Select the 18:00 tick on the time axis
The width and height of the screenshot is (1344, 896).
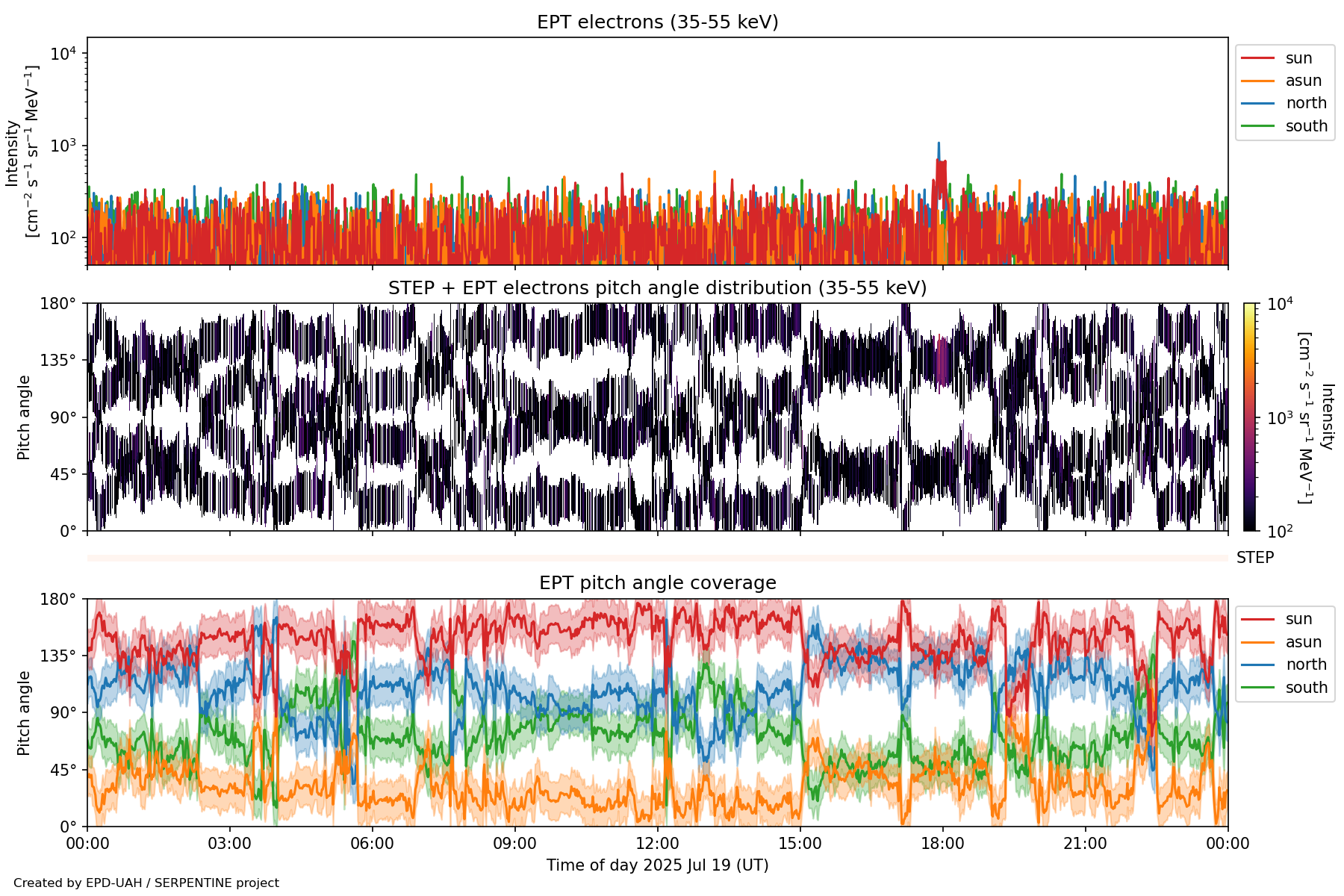942,844
